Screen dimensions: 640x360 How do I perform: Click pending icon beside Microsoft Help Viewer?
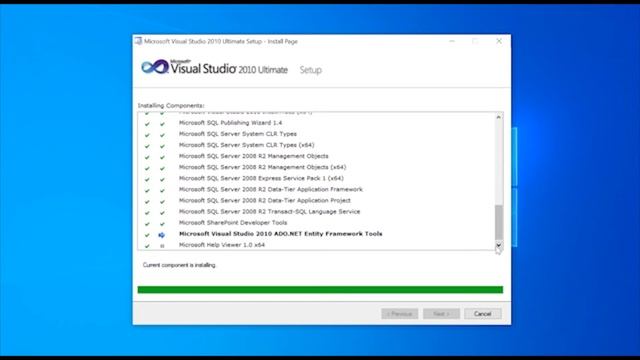pos(162,246)
